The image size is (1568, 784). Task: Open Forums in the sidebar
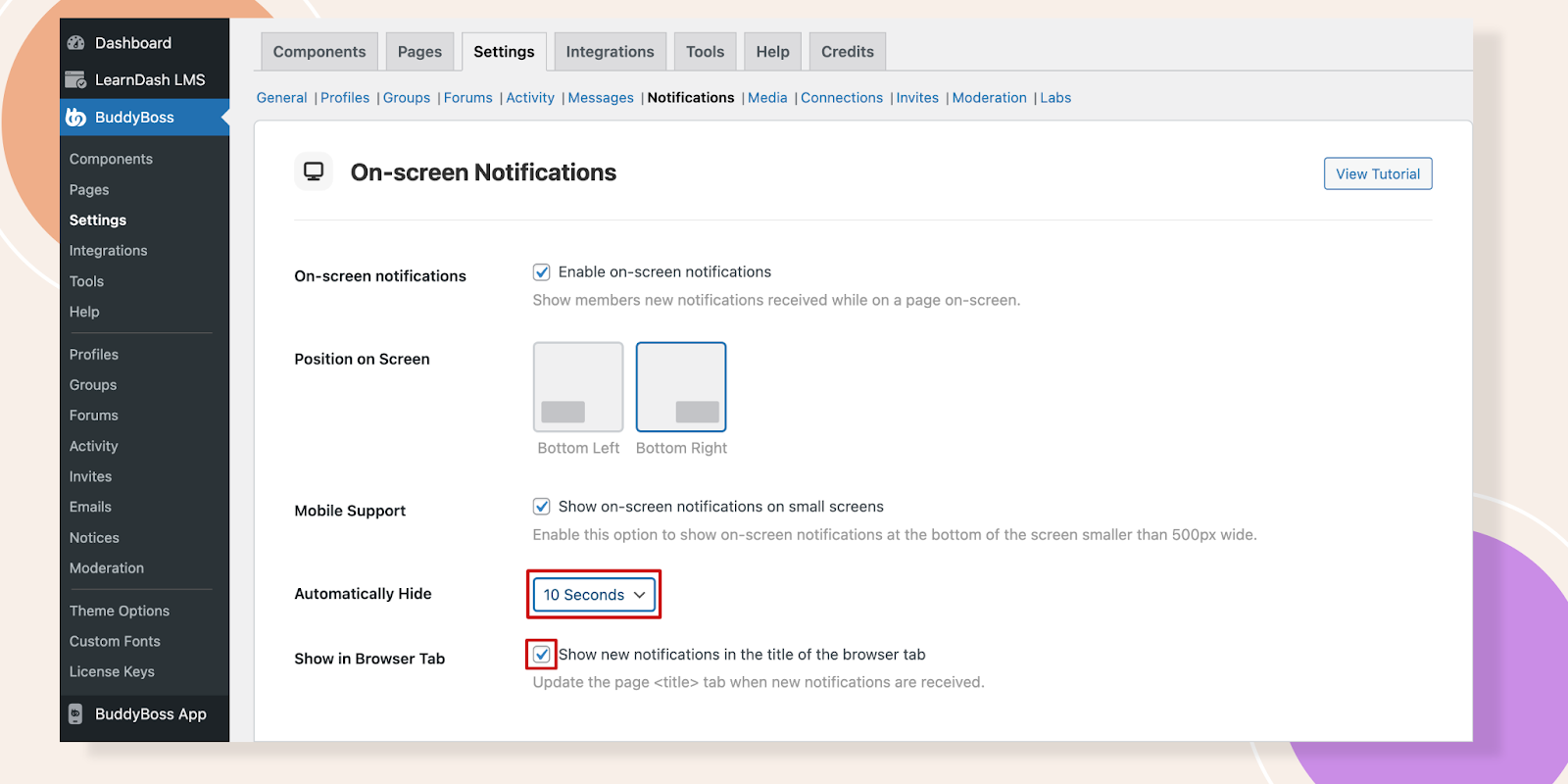pyautogui.click(x=94, y=416)
